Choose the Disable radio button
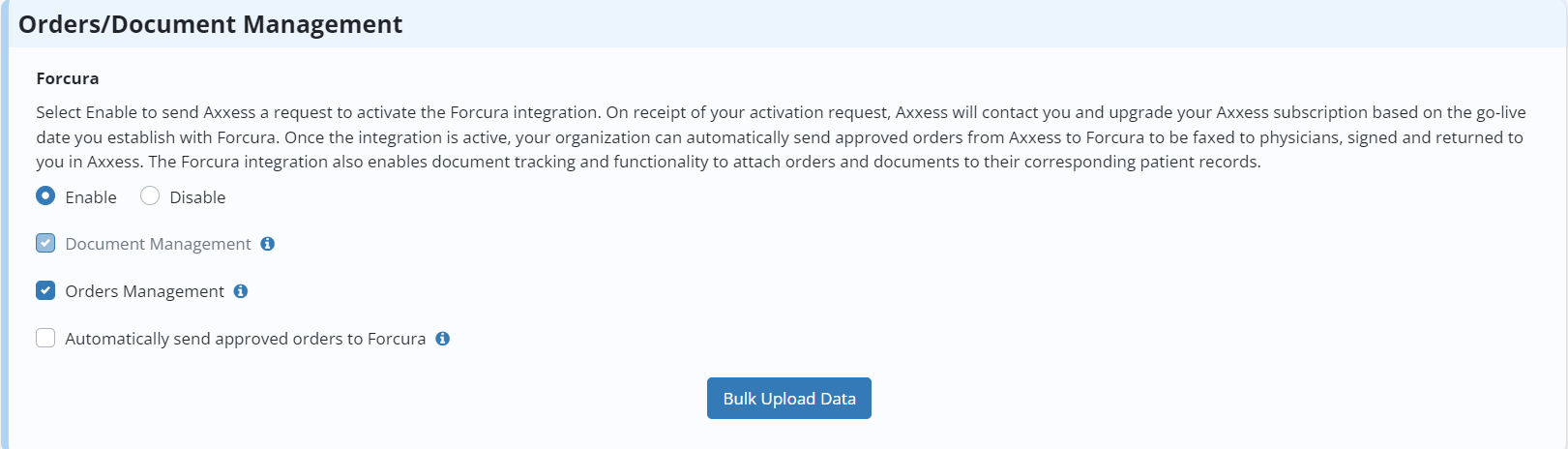Image resolution: width=1568 pixels, height=449 pixels. (x=150, y=195)
